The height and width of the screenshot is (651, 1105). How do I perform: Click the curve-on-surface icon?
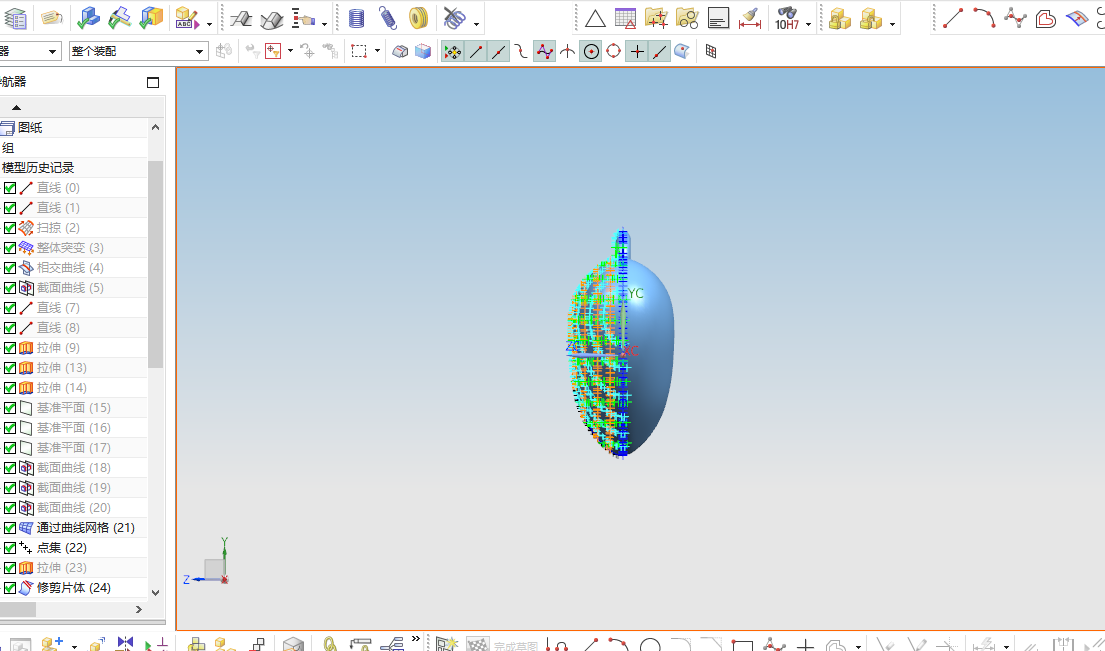click(x=1077, y=18)
